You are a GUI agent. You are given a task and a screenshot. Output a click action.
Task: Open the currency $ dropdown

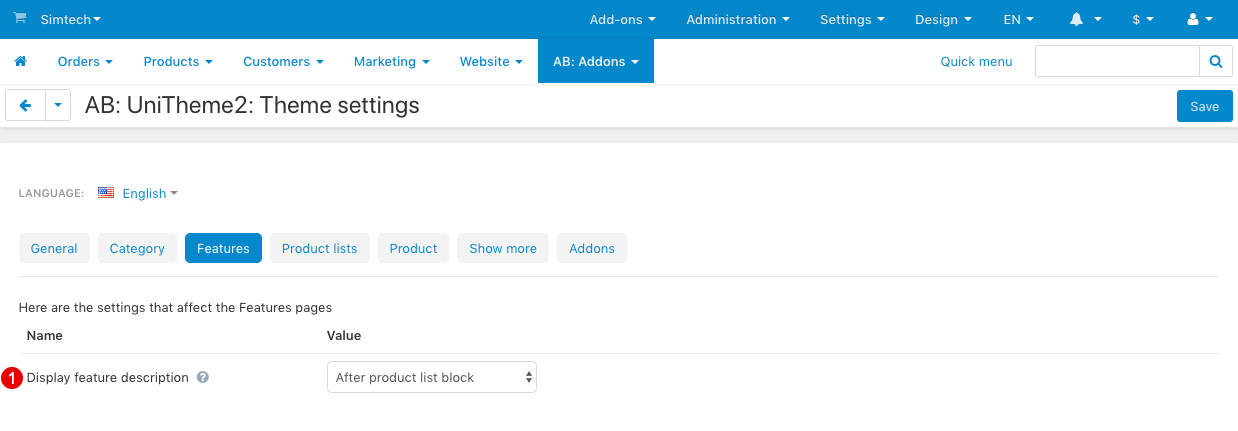coord(1143,19)
